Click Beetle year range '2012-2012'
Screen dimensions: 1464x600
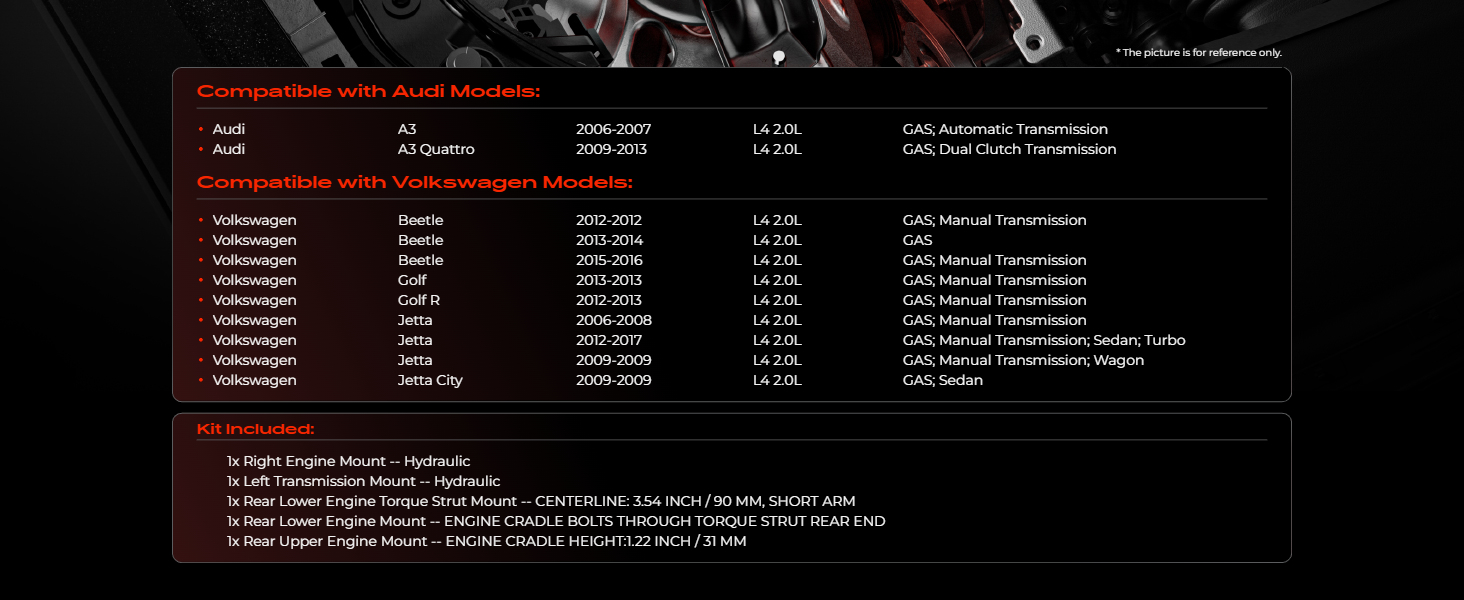(x=609, y=221)
